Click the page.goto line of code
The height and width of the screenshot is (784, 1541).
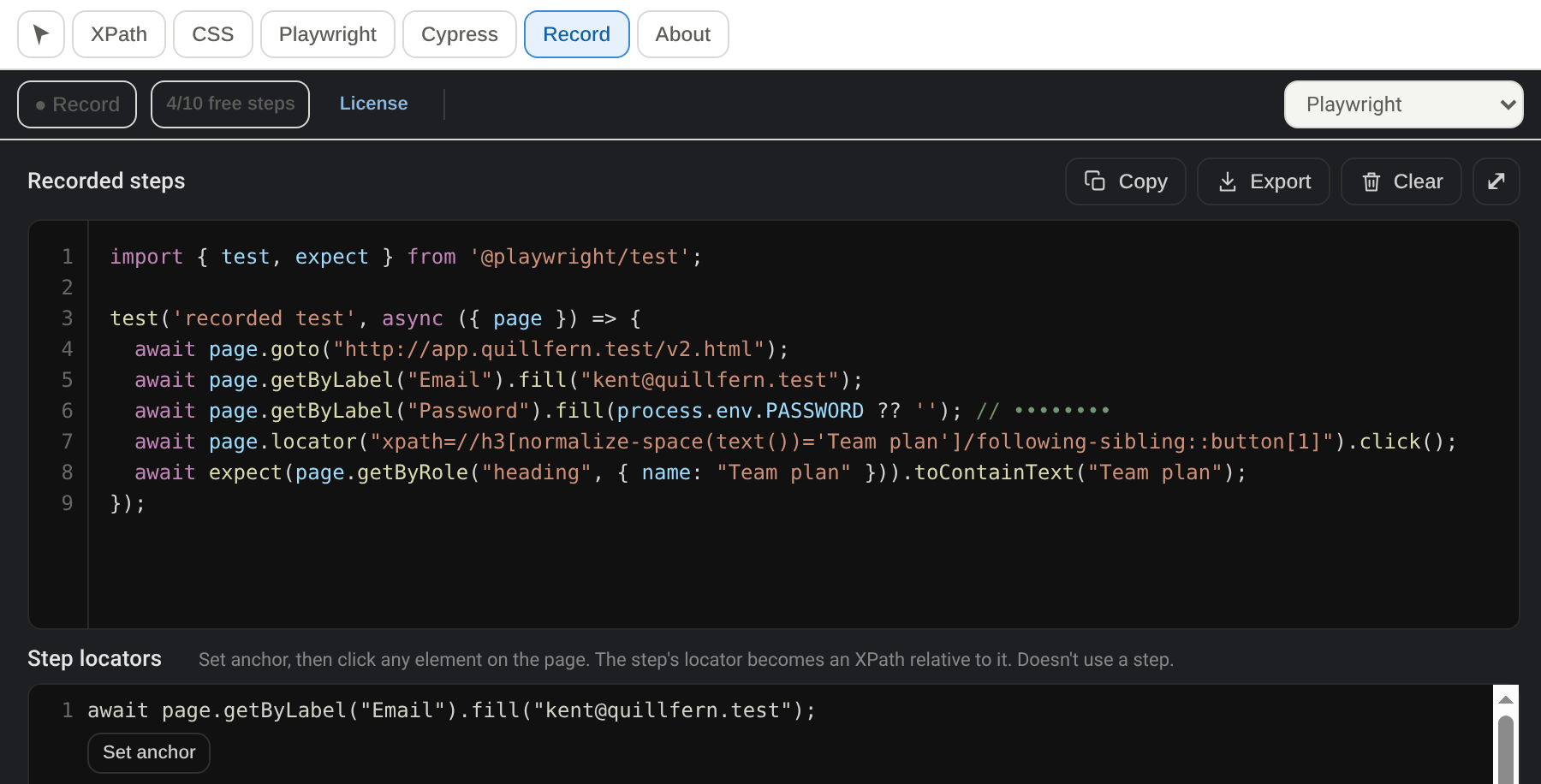pos(461,349)
